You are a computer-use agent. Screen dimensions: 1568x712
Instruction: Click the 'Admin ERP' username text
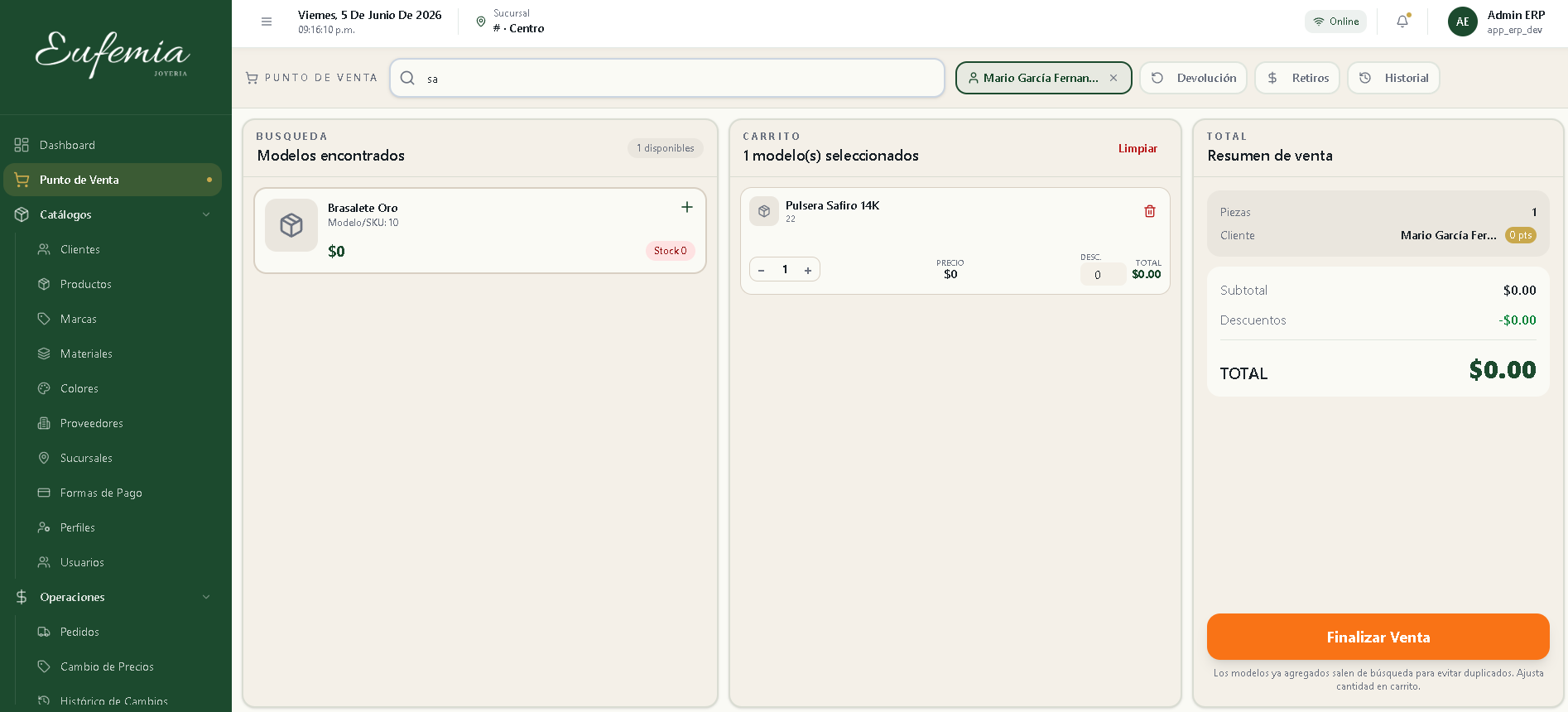point(1516,15)
